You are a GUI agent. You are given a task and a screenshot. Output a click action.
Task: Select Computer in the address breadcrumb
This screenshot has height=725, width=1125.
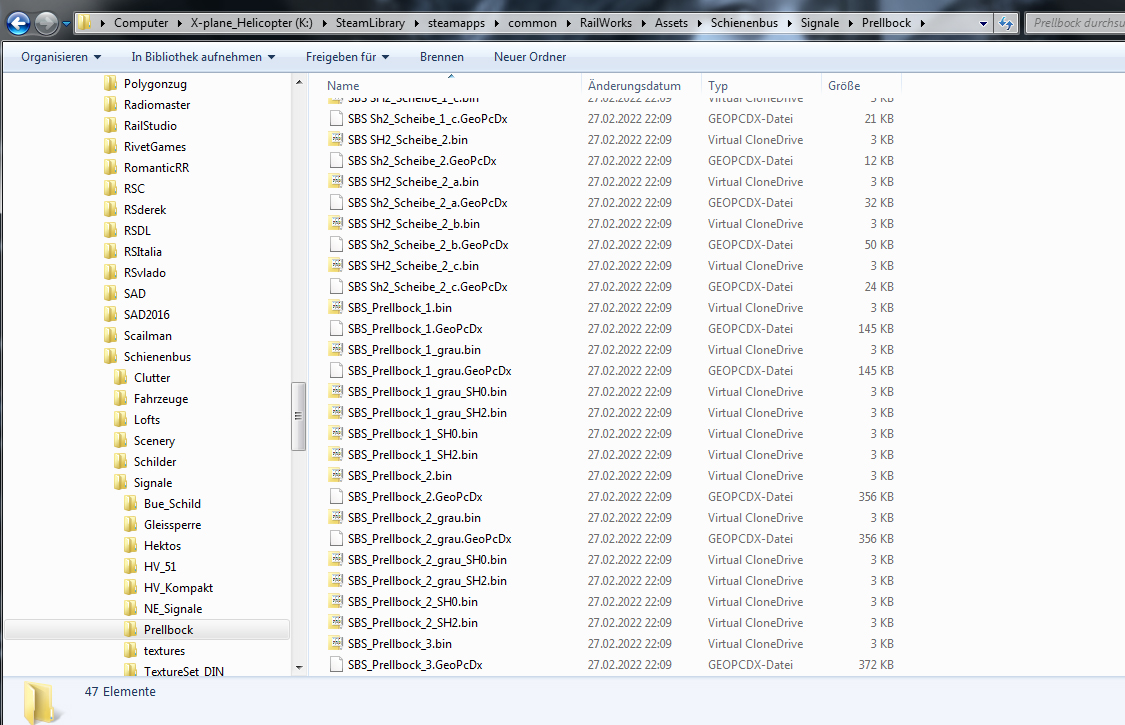tap(141, 23)
